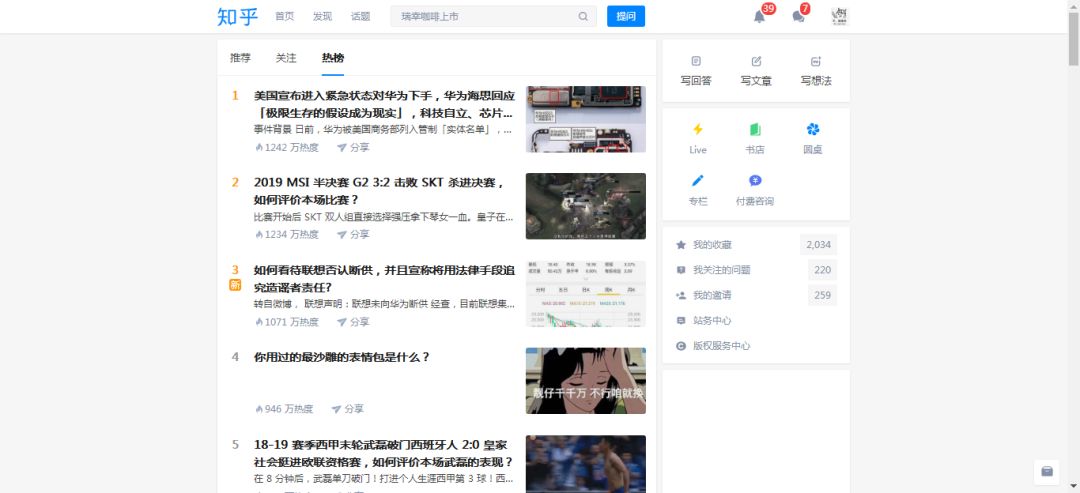This screenshot has width=1080, height=493.
Task: Click the icon beside 站务中心
Action: pyautogui.click(x=681, y=320)
